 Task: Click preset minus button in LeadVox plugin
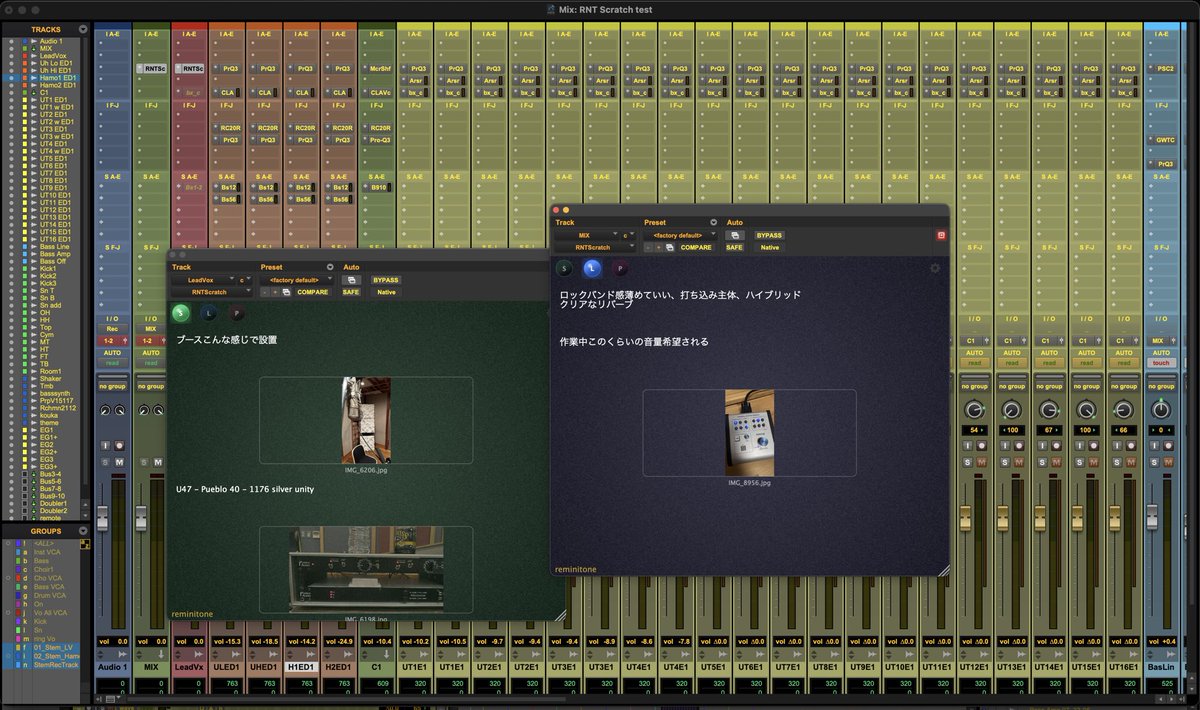266,292
